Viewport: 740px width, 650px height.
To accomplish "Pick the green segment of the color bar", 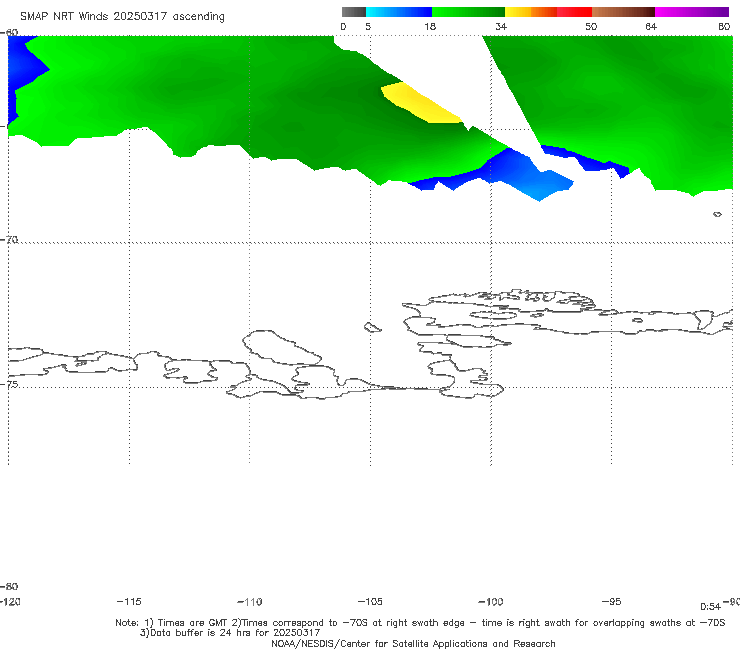I will 468,12.
